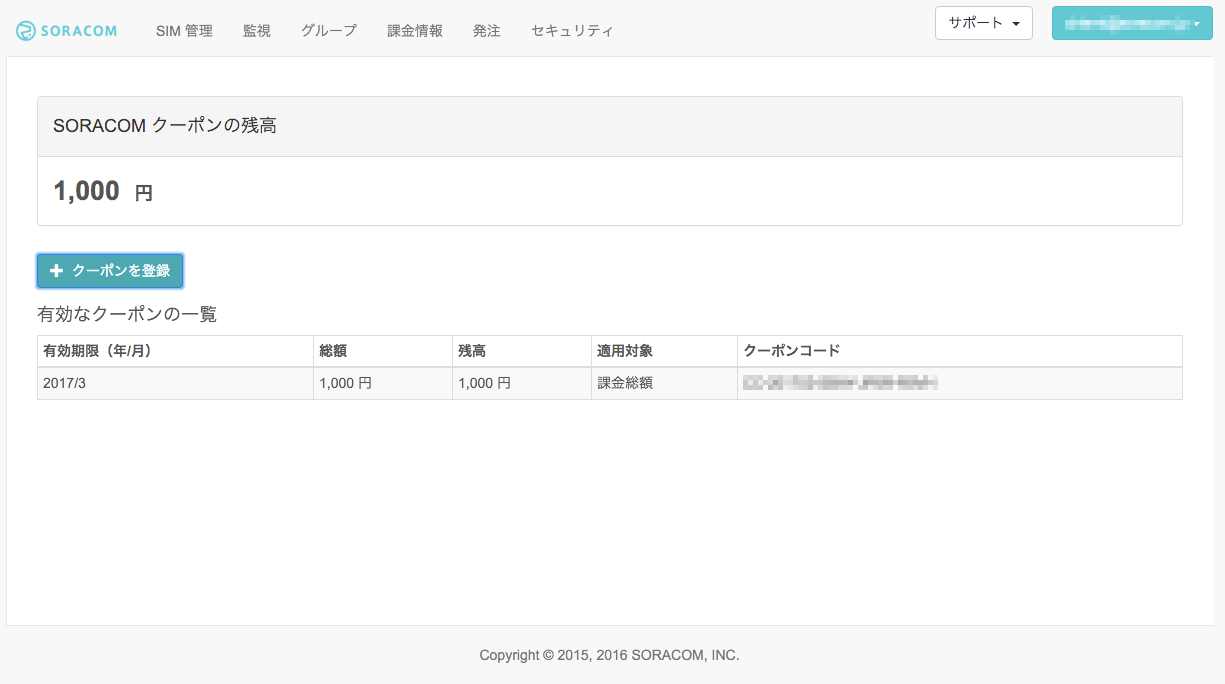The height and width of the screenshot is (684, 1225).
Task: Click the 適用対象 column header
Action: 664,351
